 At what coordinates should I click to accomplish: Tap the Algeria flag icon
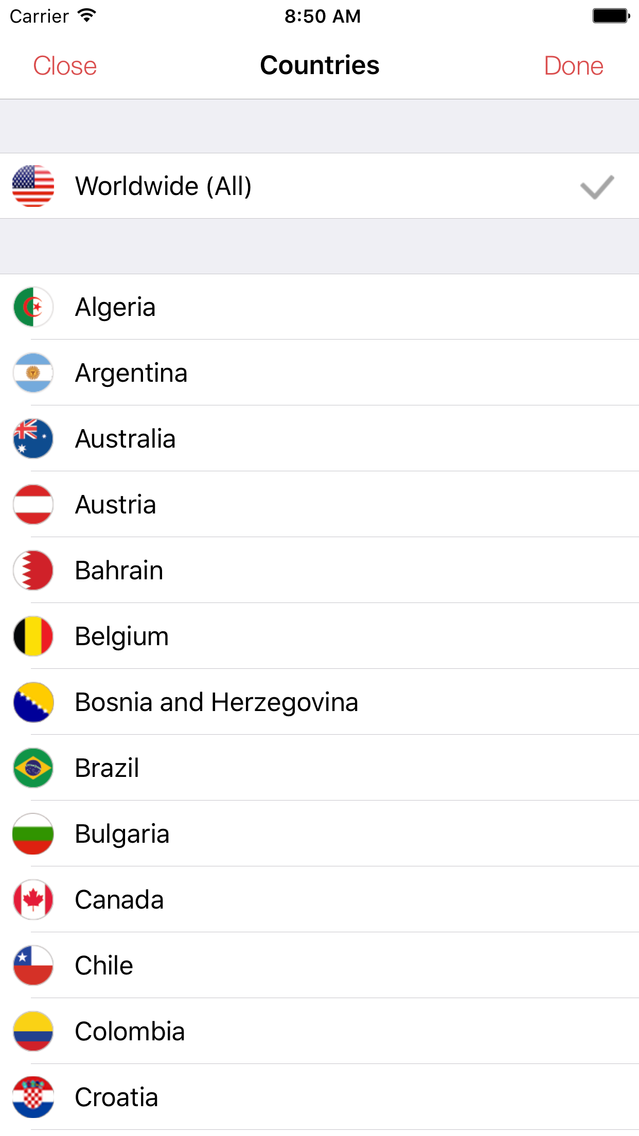[33, 307]
